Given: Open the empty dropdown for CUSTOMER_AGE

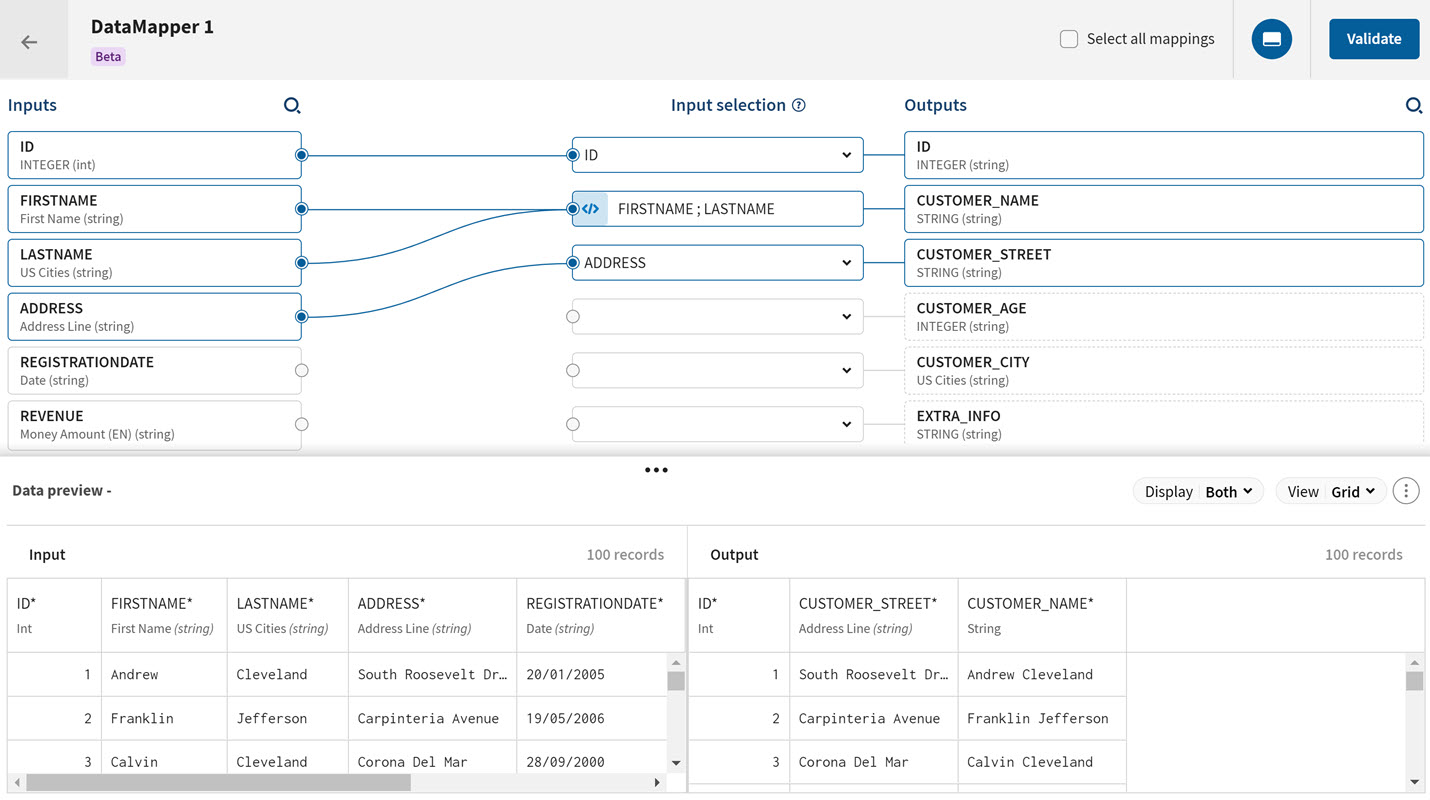Looking at the screenshot, I should point(717,317).
